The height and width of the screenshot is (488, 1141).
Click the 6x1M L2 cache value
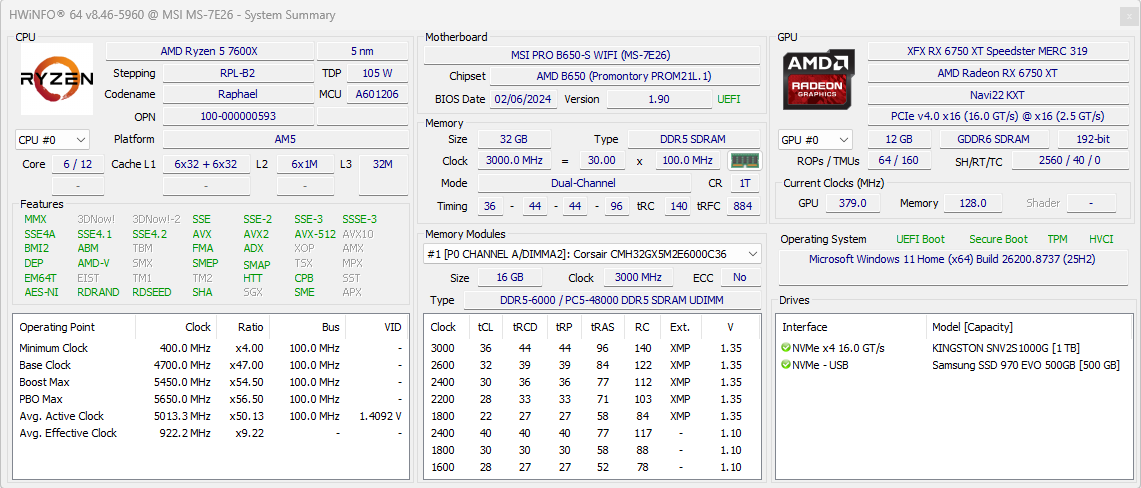305,164
